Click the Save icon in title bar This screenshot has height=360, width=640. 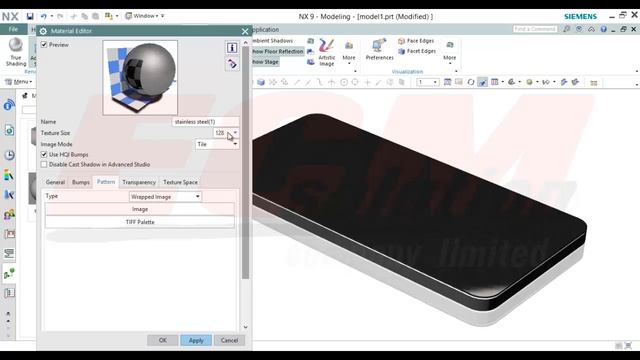point(30,16)
